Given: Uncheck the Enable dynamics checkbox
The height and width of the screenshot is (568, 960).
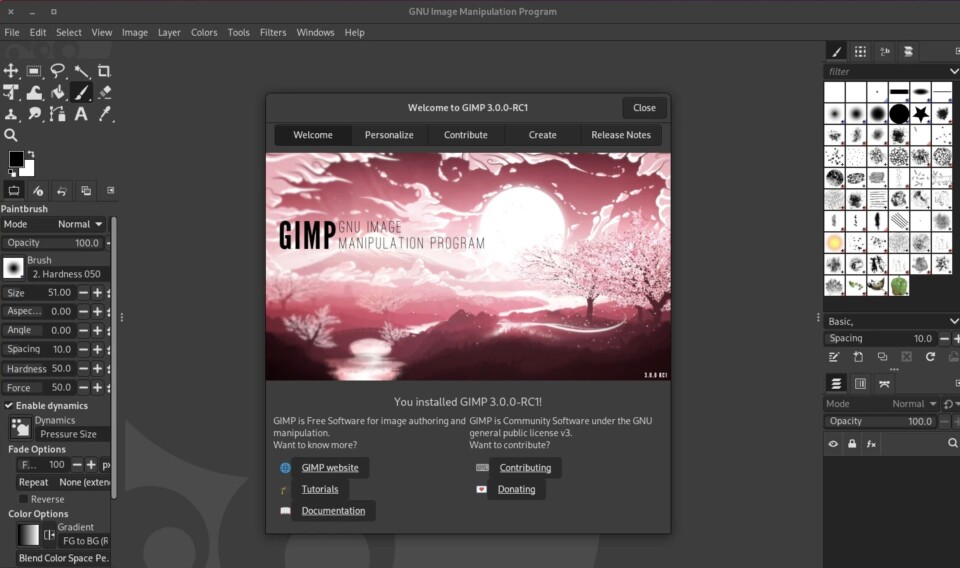Looking at the screenshot, I should 9,405.
